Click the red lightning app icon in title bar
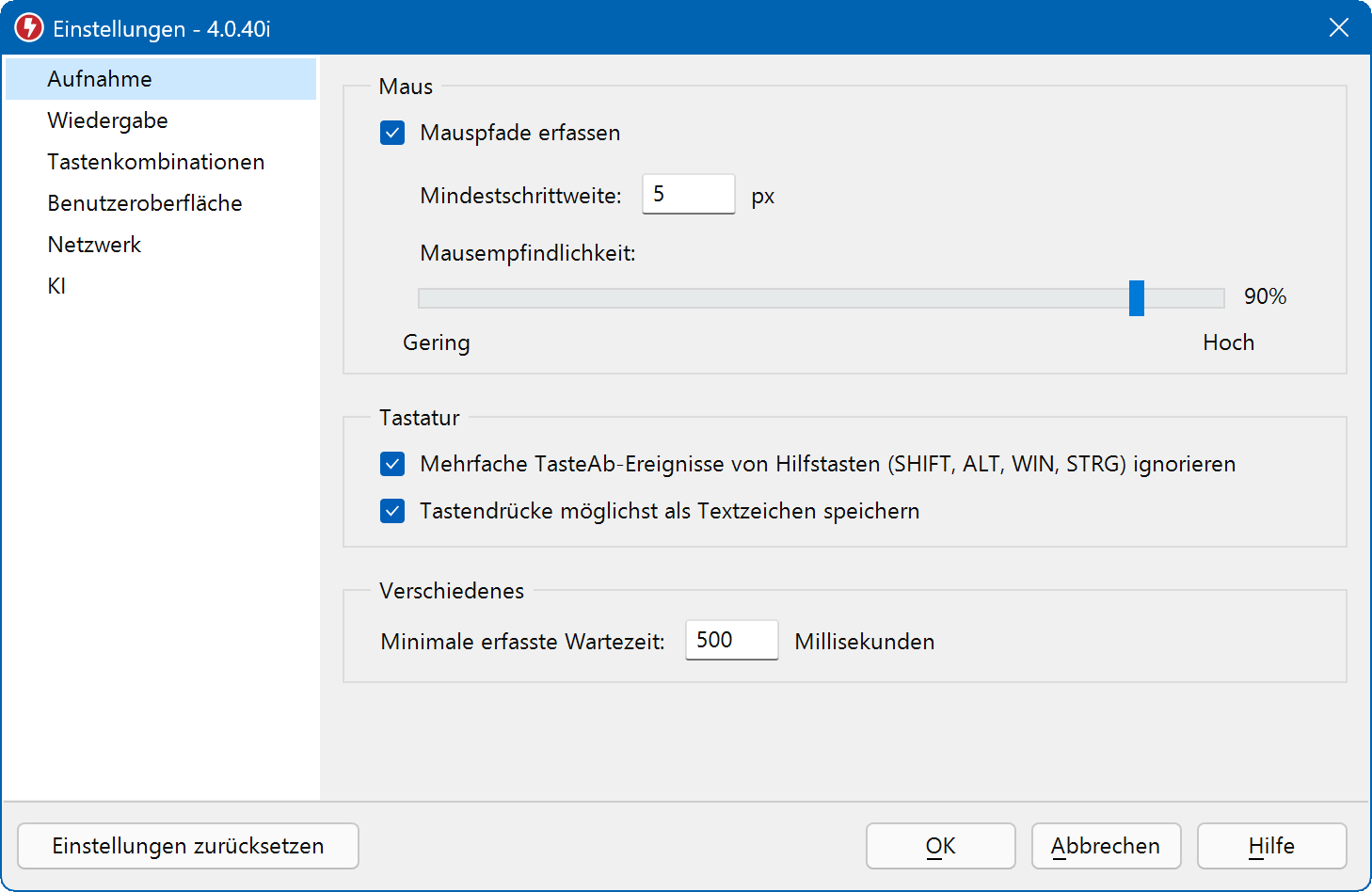The width and height of the screenshot is (1372, 892). point(29,28)
